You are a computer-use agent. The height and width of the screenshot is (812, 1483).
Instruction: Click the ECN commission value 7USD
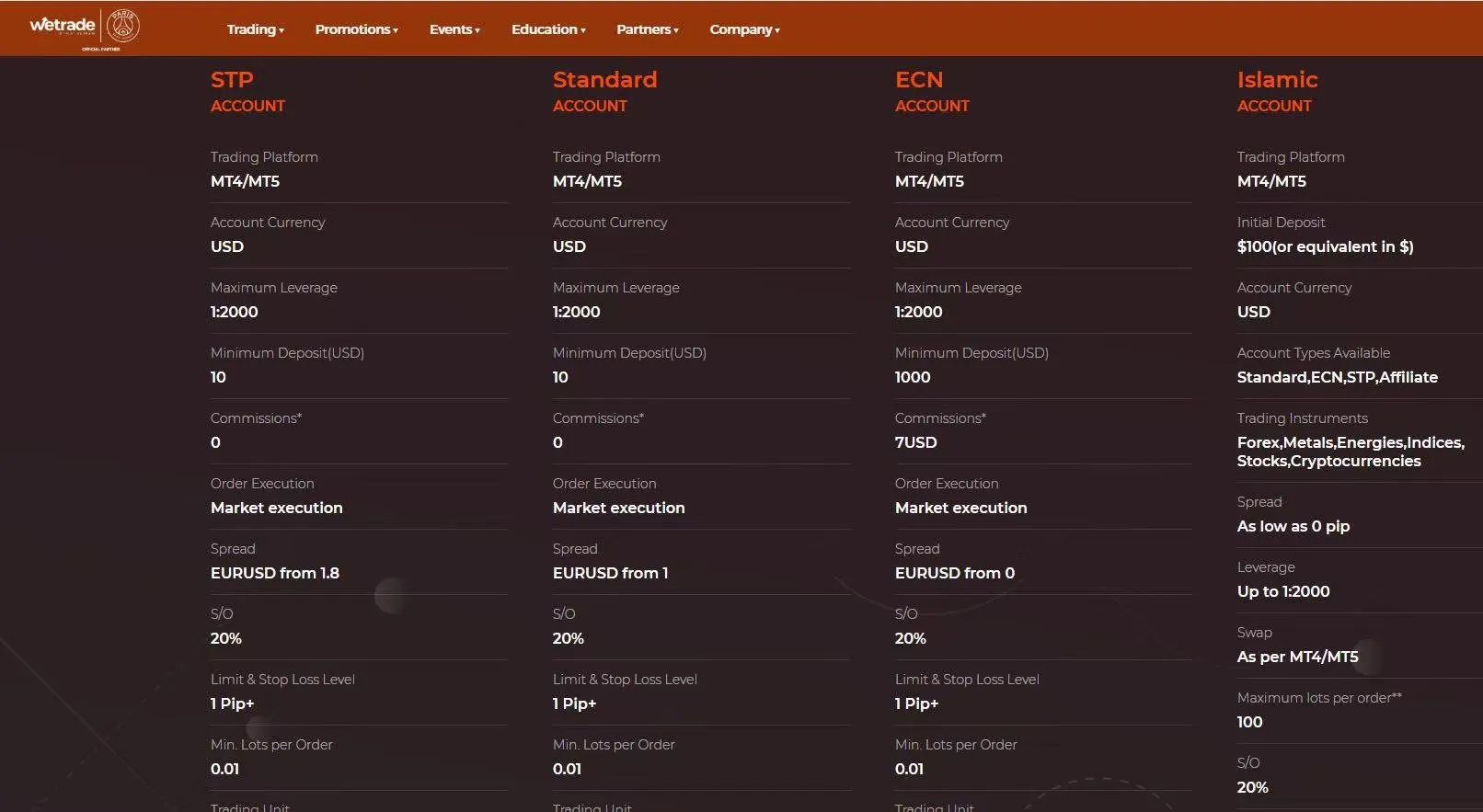(915, 442)
